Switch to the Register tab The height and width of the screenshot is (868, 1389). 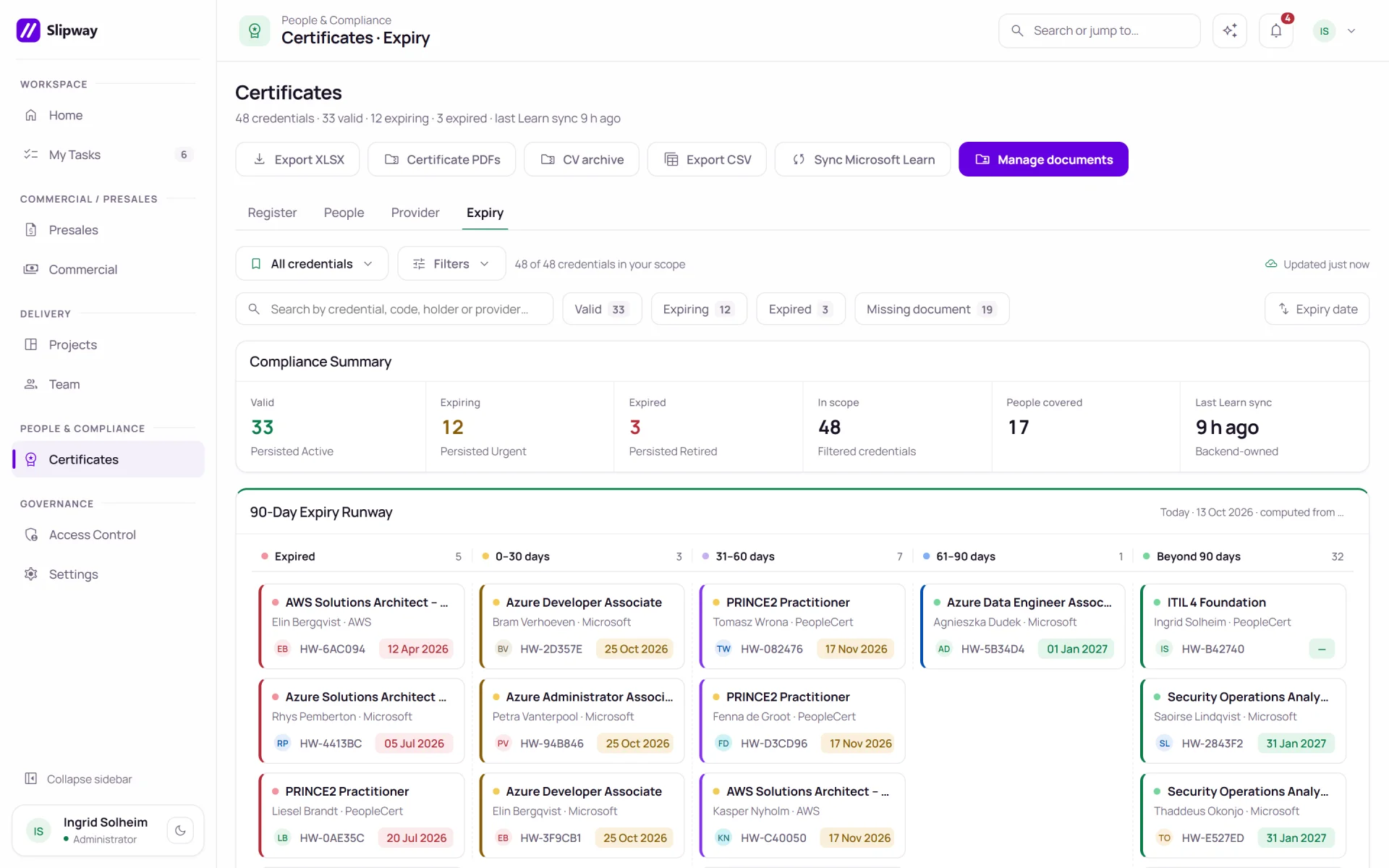tap(272, 213)
